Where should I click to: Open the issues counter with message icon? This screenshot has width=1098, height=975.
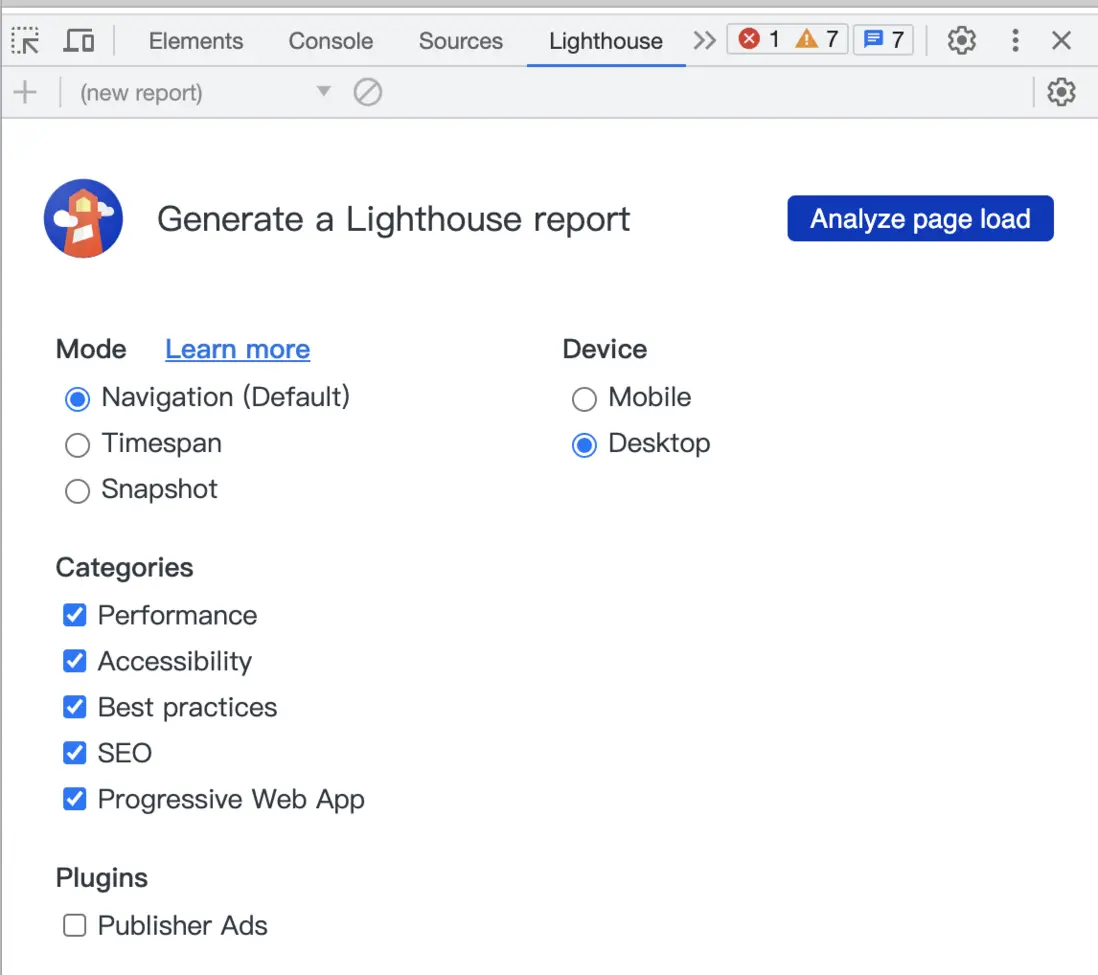(x=883, y=39)
